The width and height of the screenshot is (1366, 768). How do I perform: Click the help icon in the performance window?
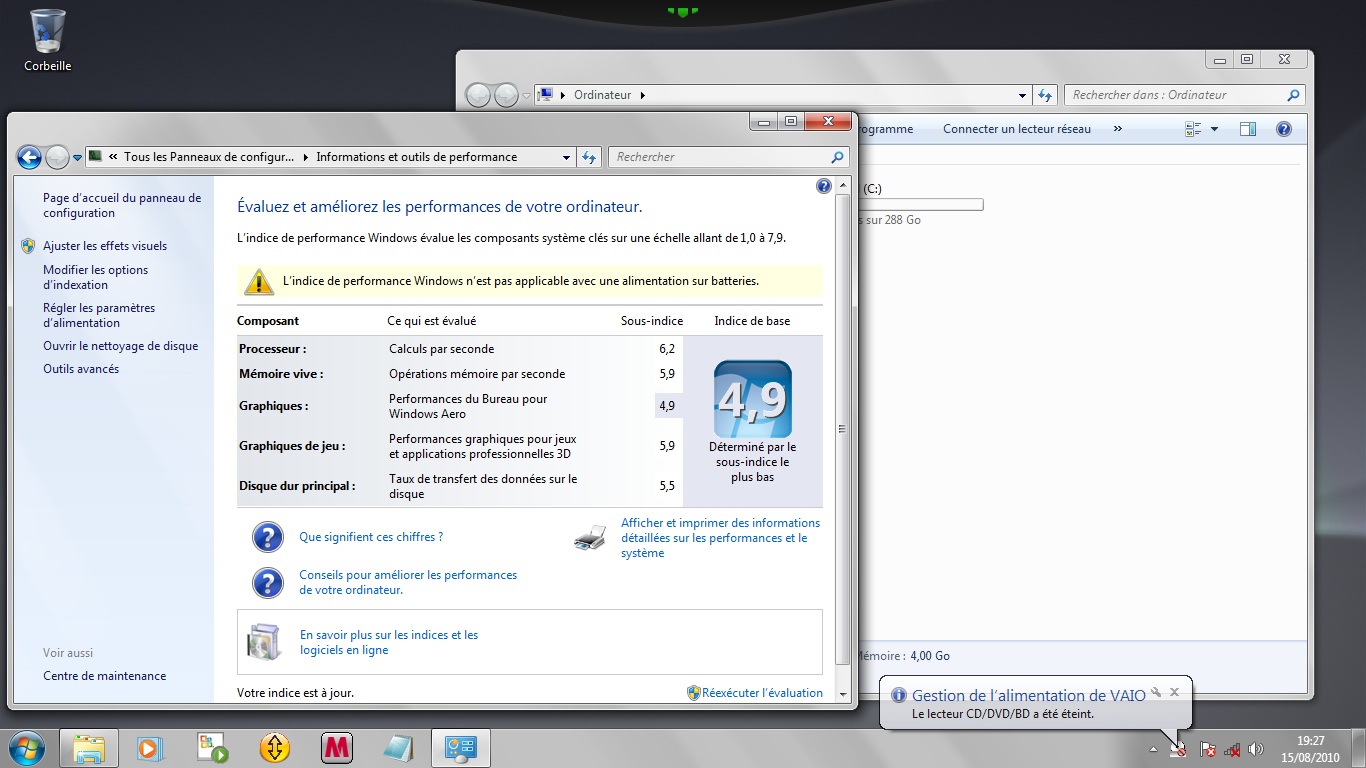[823, 186]
